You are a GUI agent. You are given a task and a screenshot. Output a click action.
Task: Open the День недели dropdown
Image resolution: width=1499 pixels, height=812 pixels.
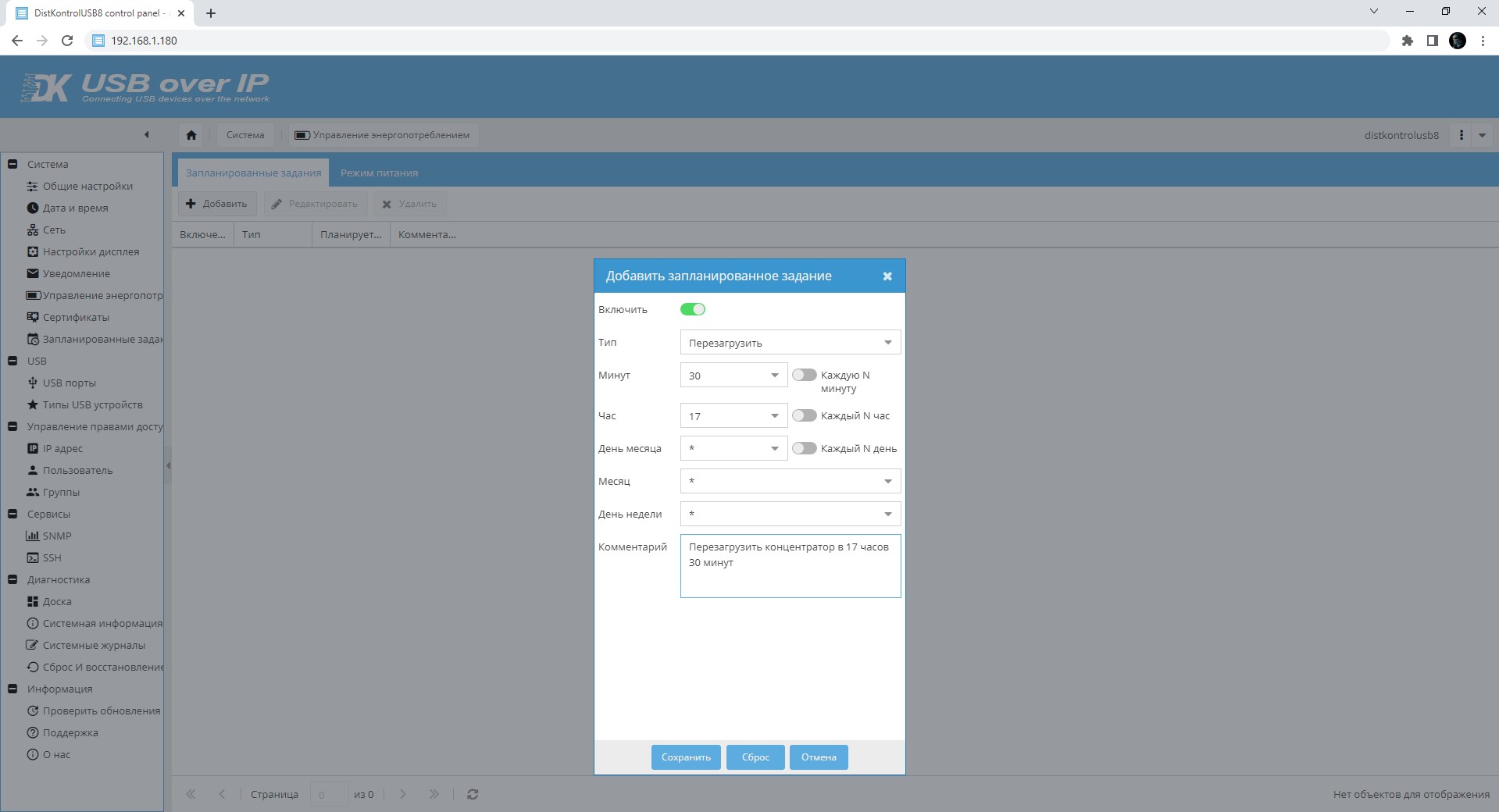(x=791, y=514)
